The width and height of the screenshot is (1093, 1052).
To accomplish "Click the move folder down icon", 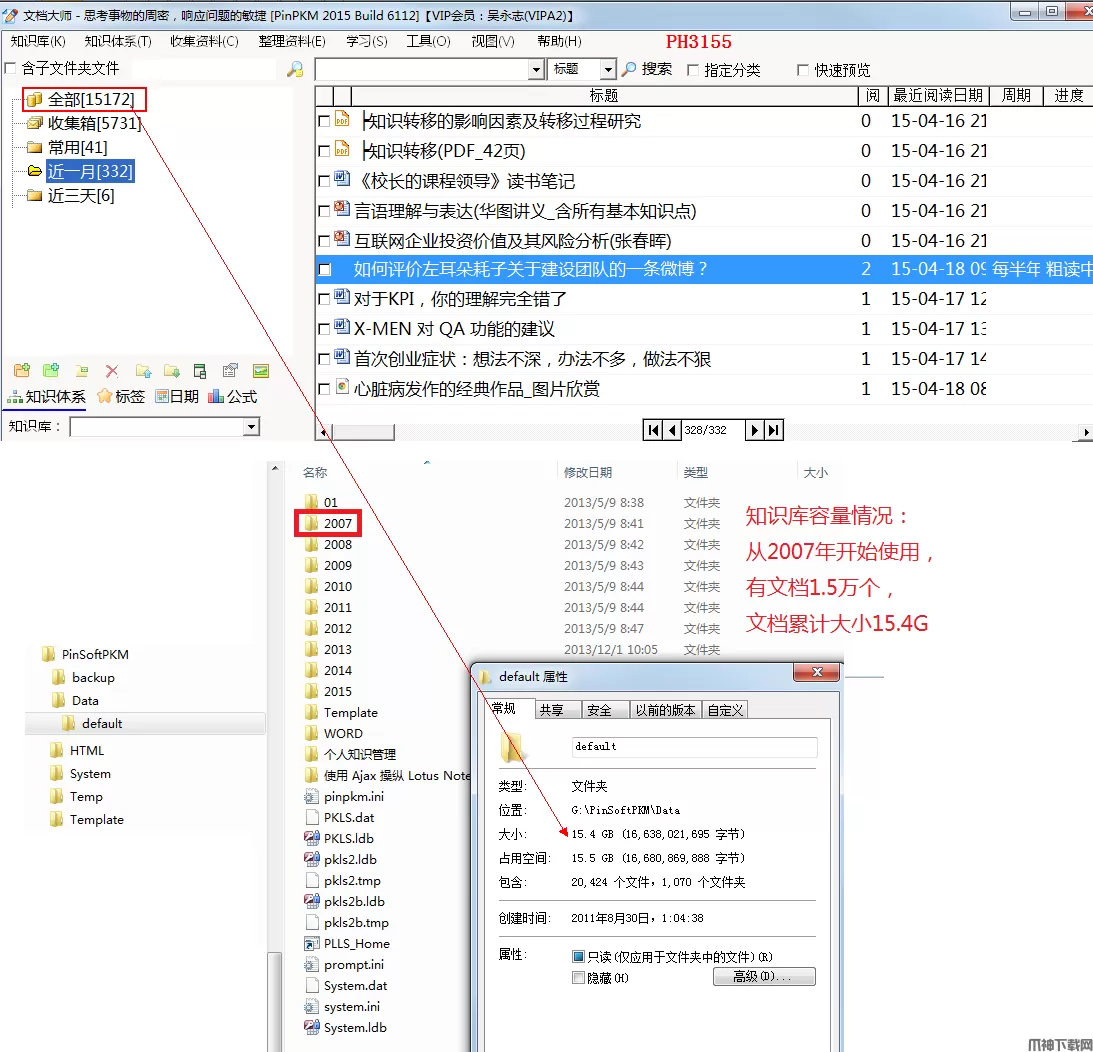I will click(171, 371).
